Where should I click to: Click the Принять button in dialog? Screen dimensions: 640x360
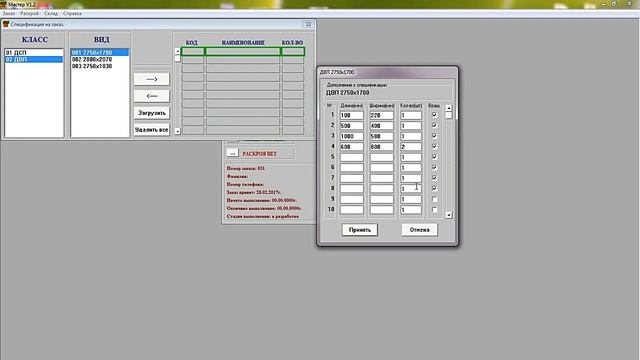(x=360, y=230)
